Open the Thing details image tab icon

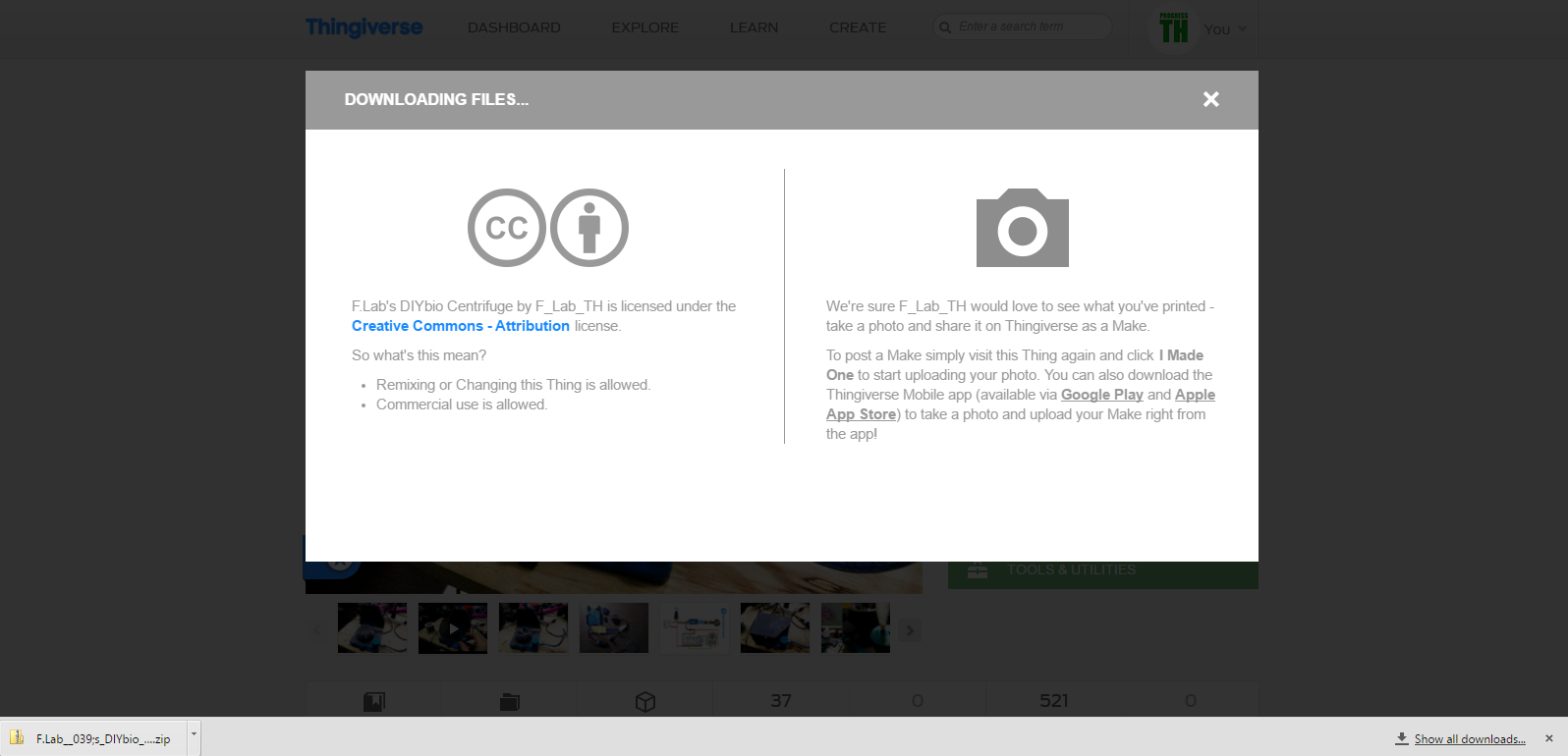374,701
